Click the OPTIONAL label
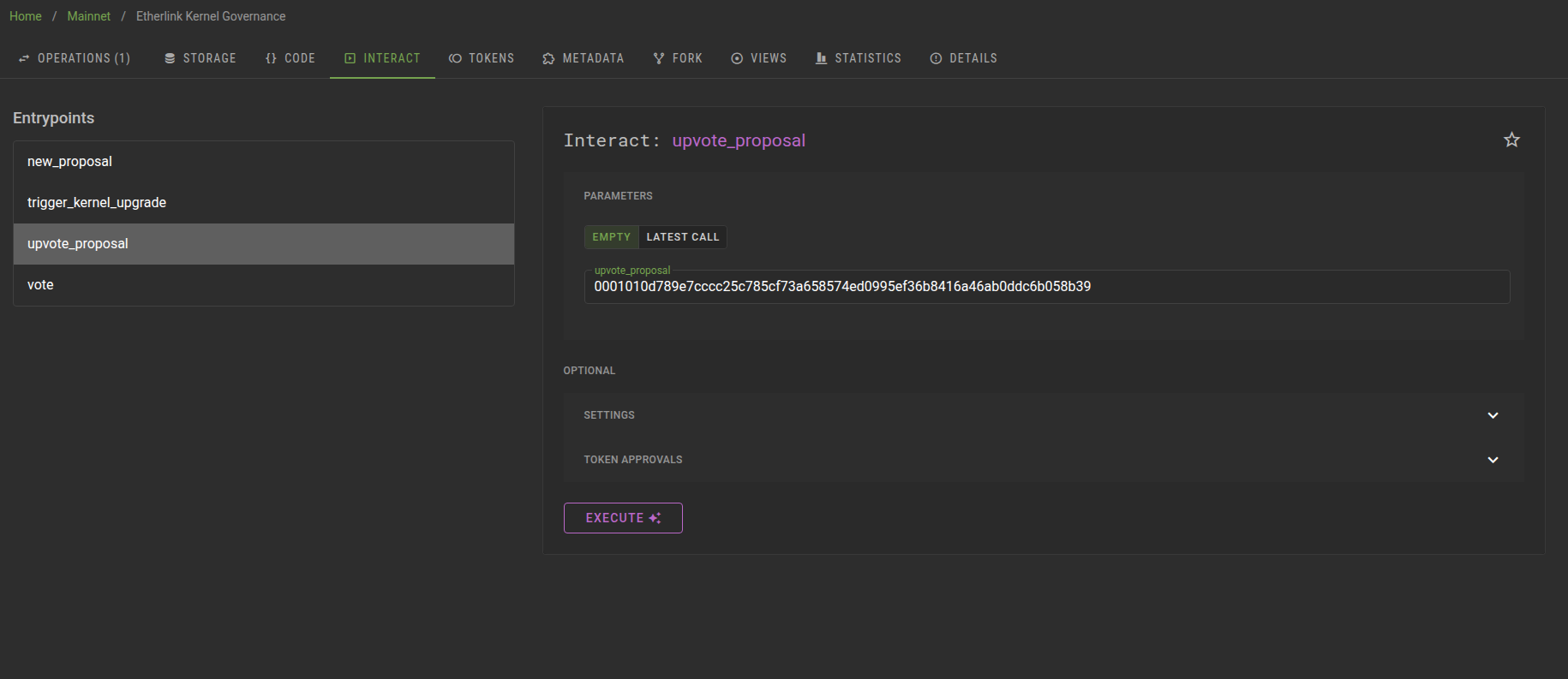This screenshot has width=1568, height=679. [589, 371]
